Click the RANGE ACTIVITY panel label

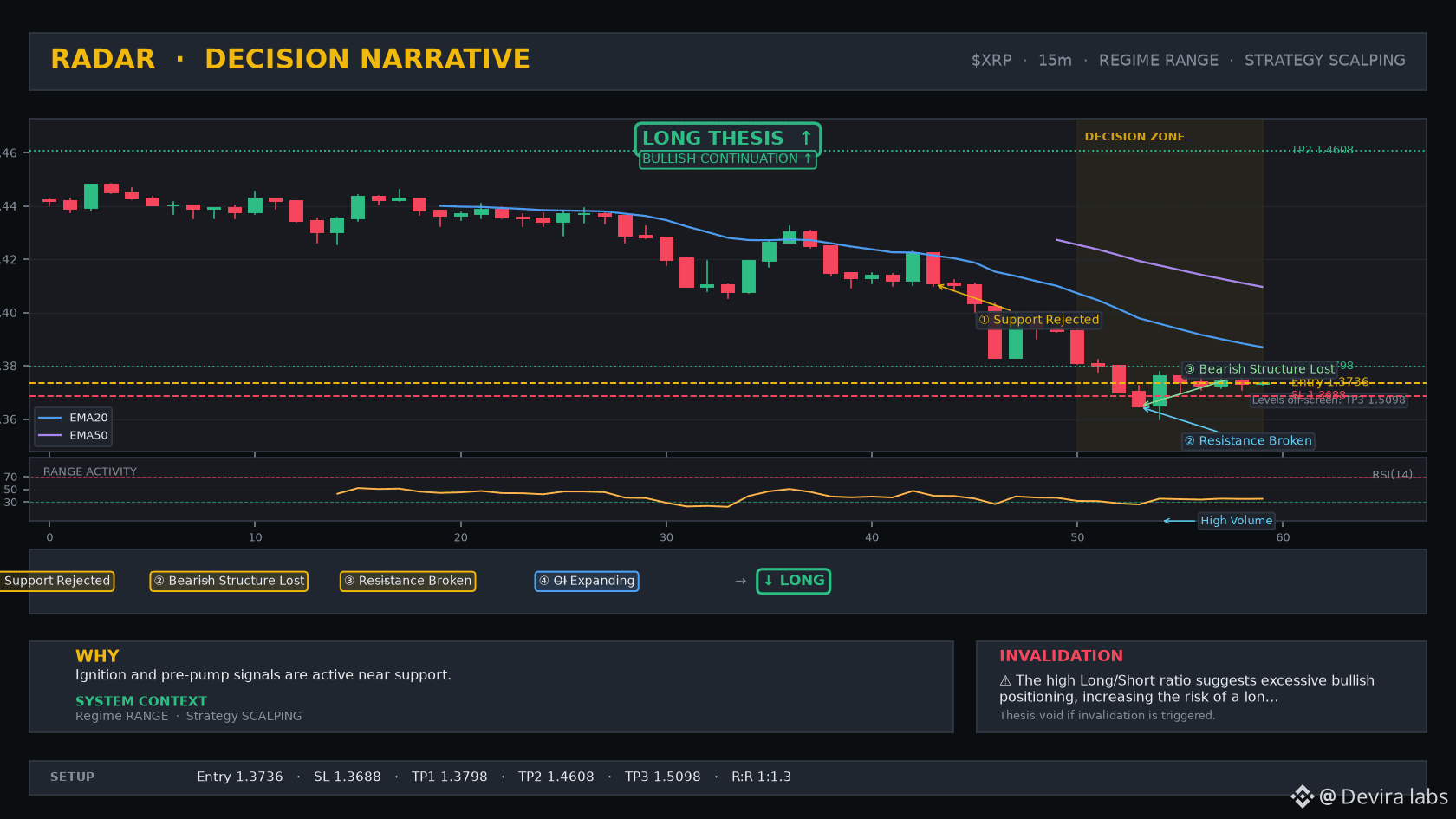90,472
